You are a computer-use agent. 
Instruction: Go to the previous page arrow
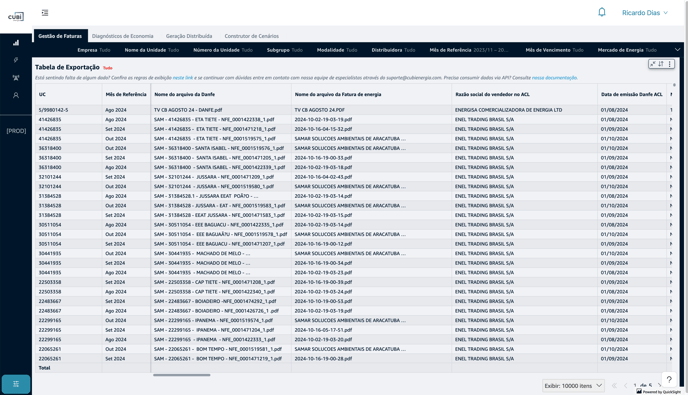coord(626,385)
